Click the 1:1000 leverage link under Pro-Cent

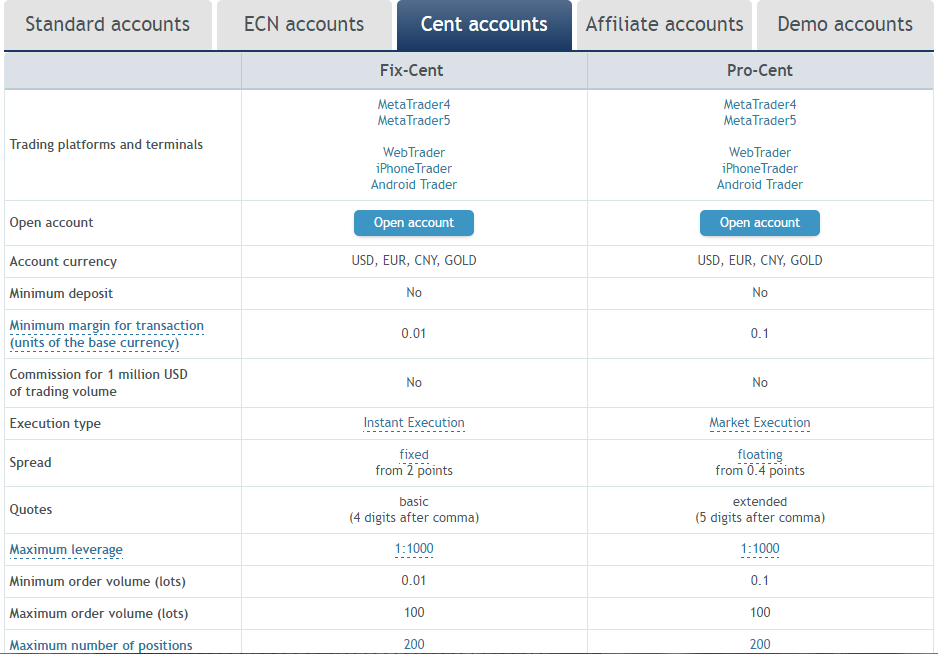click(760, 549)
